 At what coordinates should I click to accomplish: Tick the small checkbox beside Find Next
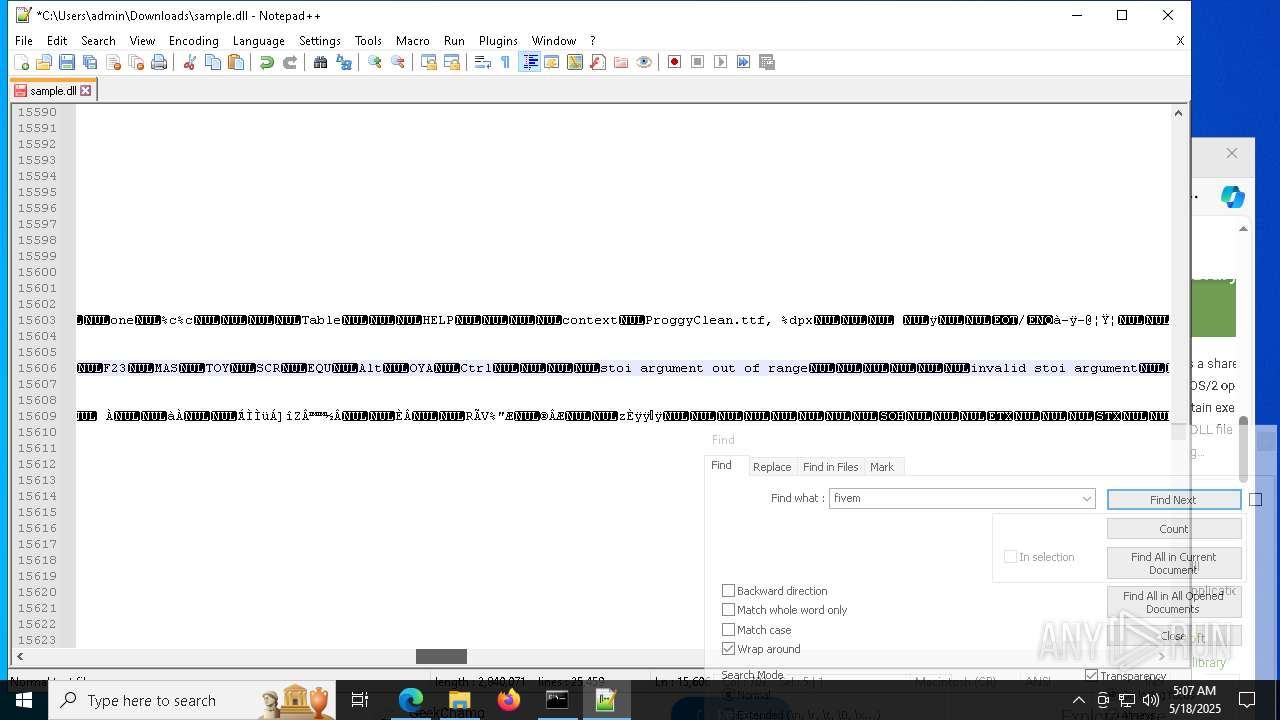click(1256, 500)
